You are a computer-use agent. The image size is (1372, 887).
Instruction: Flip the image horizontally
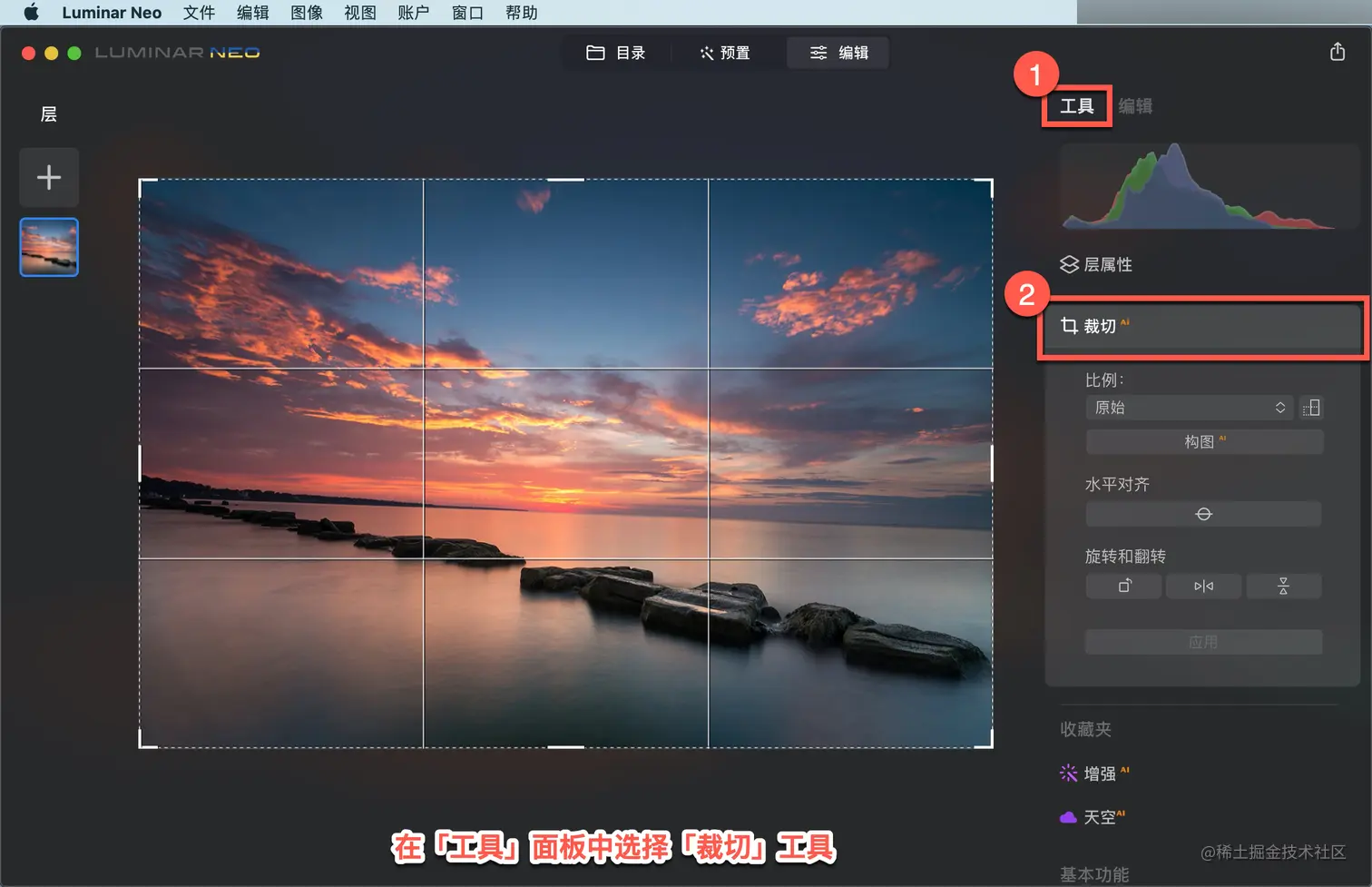point(1203,586)
